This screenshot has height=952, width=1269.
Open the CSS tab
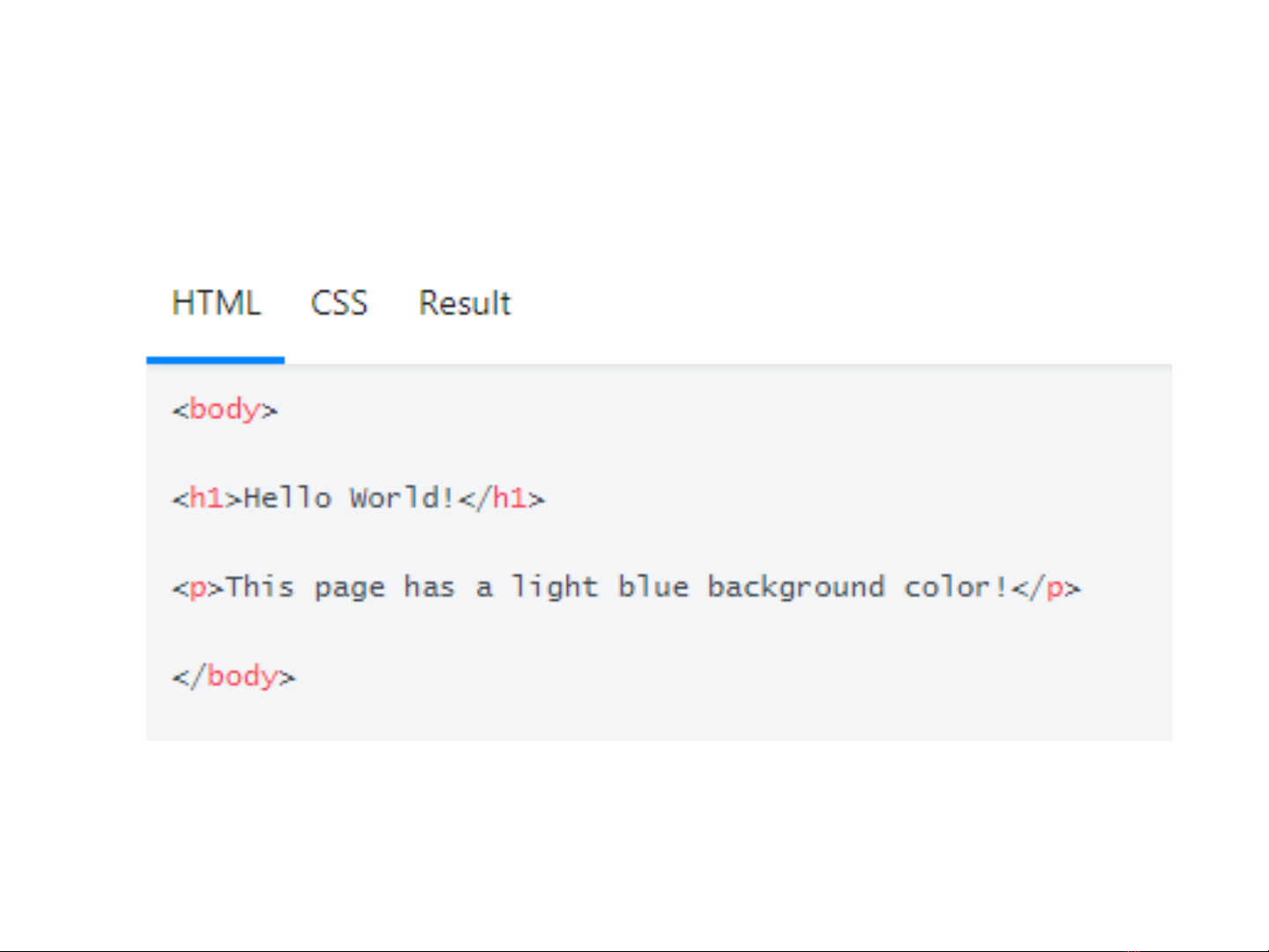(339, 303)
